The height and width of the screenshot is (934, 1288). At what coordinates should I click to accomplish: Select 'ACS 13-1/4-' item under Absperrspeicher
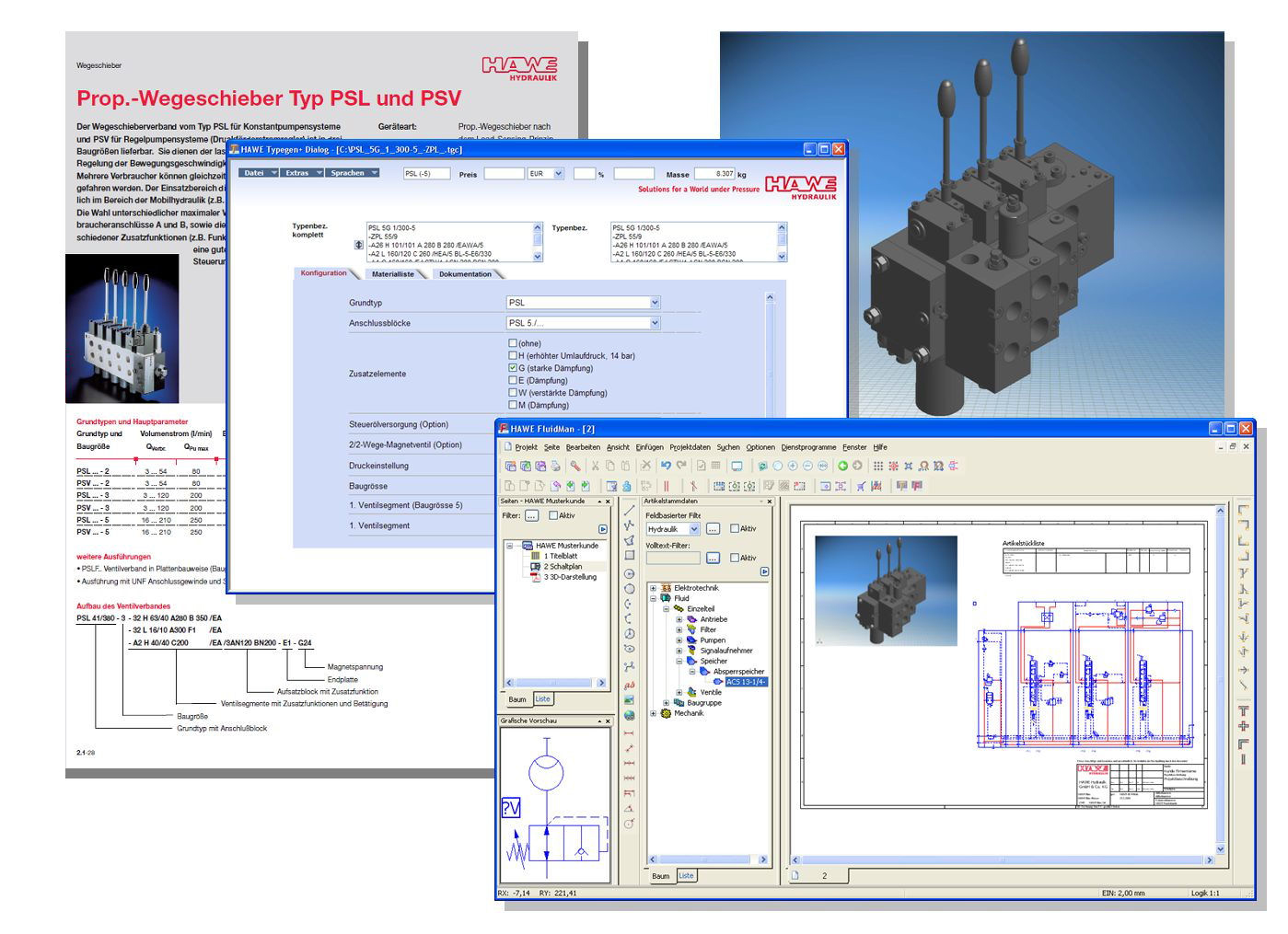[746, 682]
